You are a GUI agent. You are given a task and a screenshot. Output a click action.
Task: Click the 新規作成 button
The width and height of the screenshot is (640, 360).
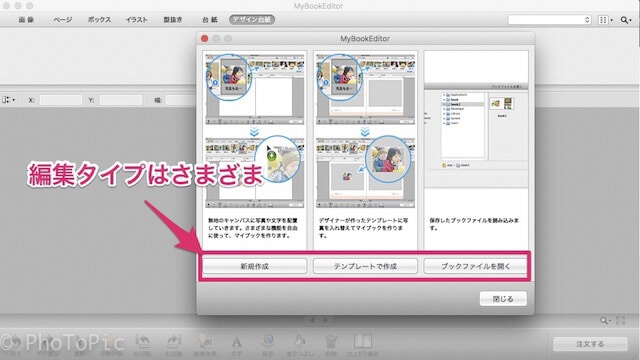(254, 266)
